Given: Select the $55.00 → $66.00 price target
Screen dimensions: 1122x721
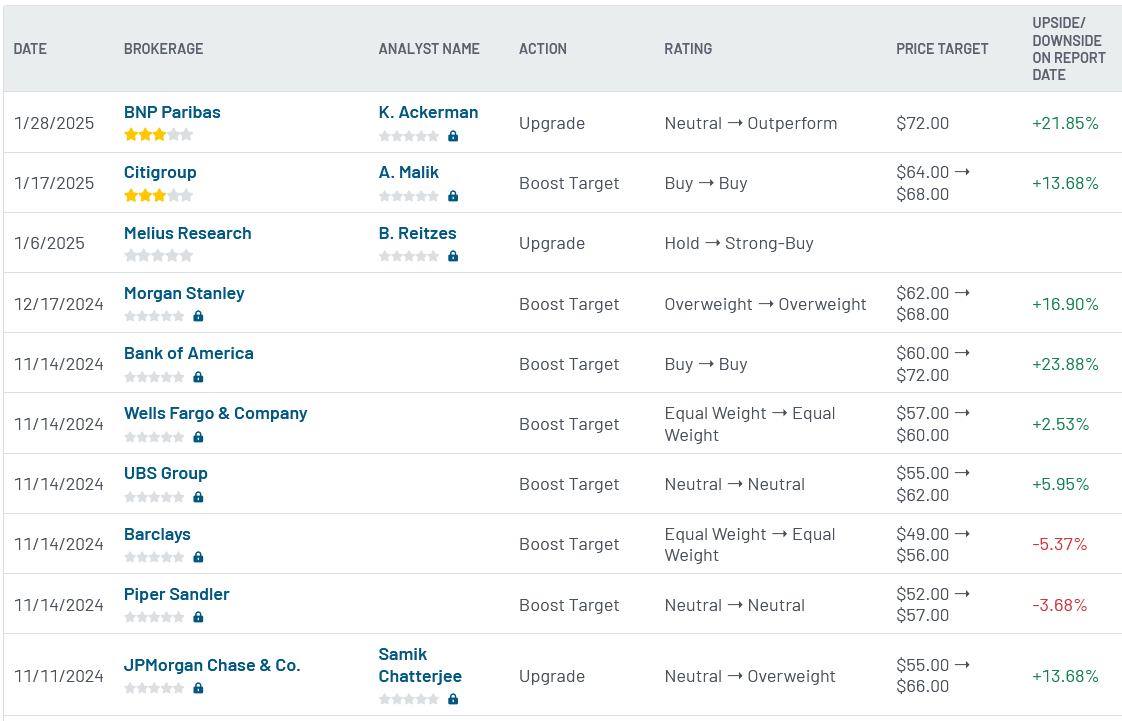Looking at the screenshot, I should point(933,676).
